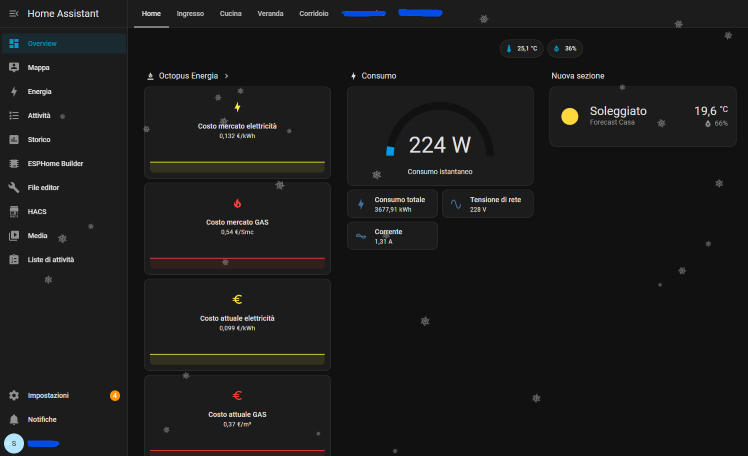Open the Soleggiato weather forecast card

coord(646,116)
